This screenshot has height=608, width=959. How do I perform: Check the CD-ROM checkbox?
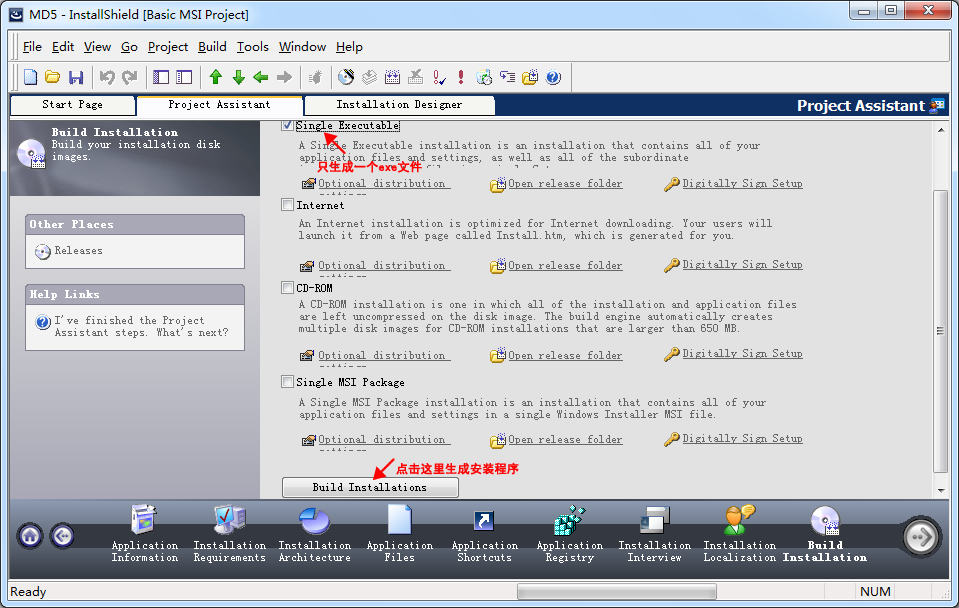pyautogui.click(x=287, y=287)
